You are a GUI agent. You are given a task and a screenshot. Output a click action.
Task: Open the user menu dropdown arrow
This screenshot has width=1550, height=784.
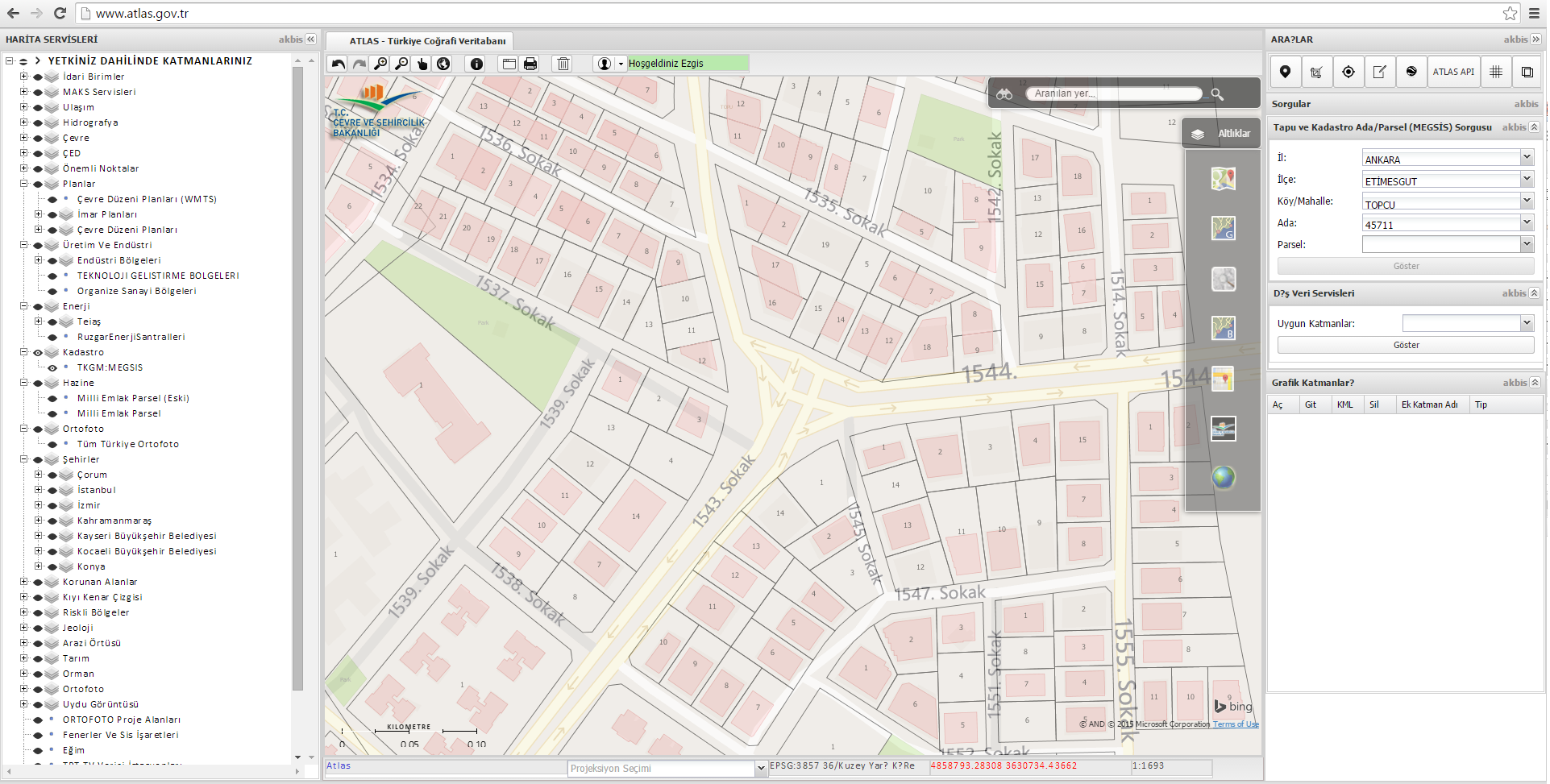[x=621, y=64]
